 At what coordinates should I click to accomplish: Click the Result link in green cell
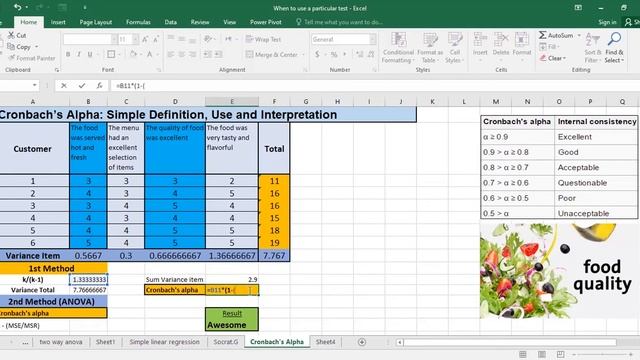232,313
